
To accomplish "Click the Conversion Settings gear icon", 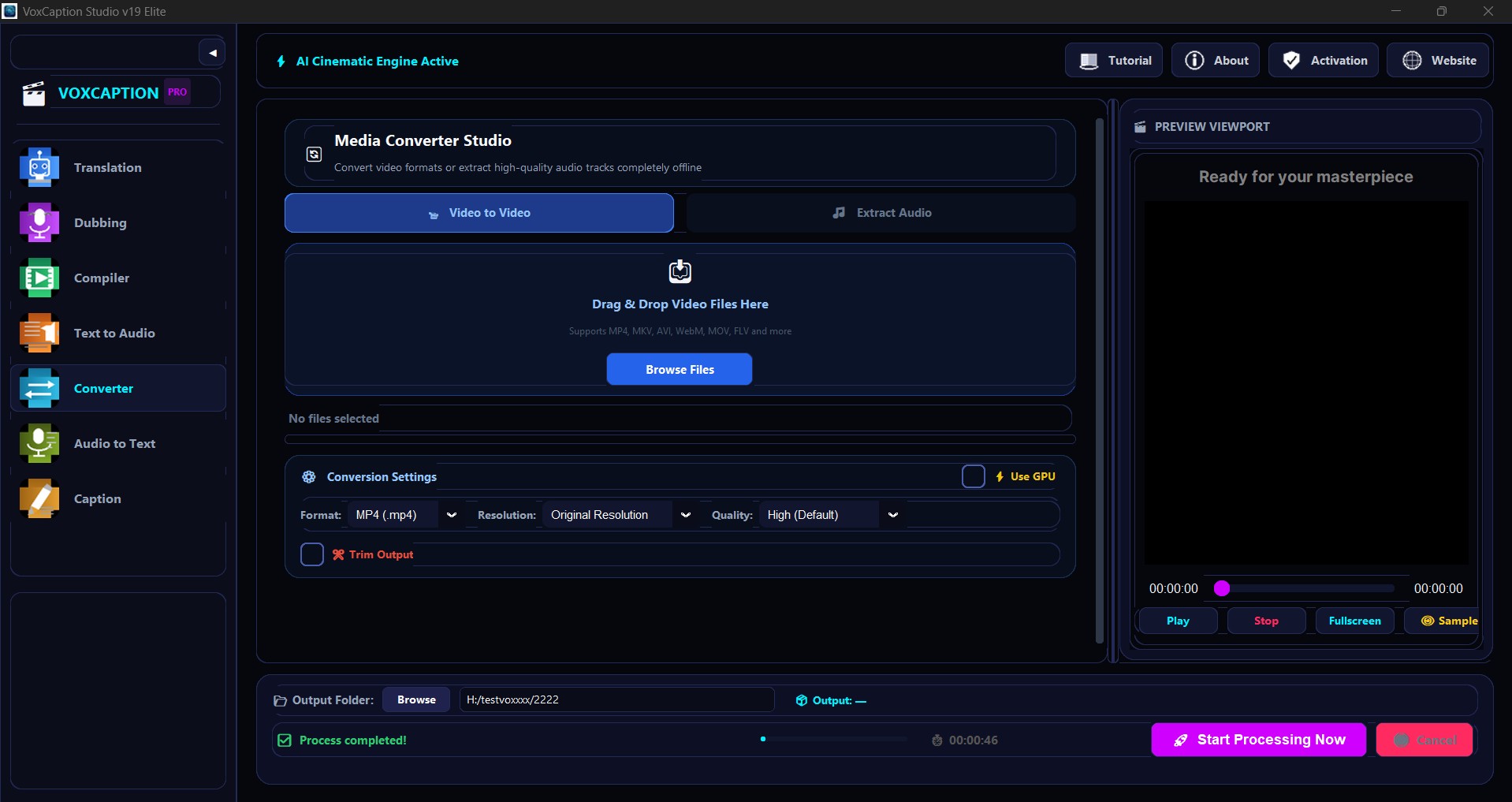I will 309,476.
